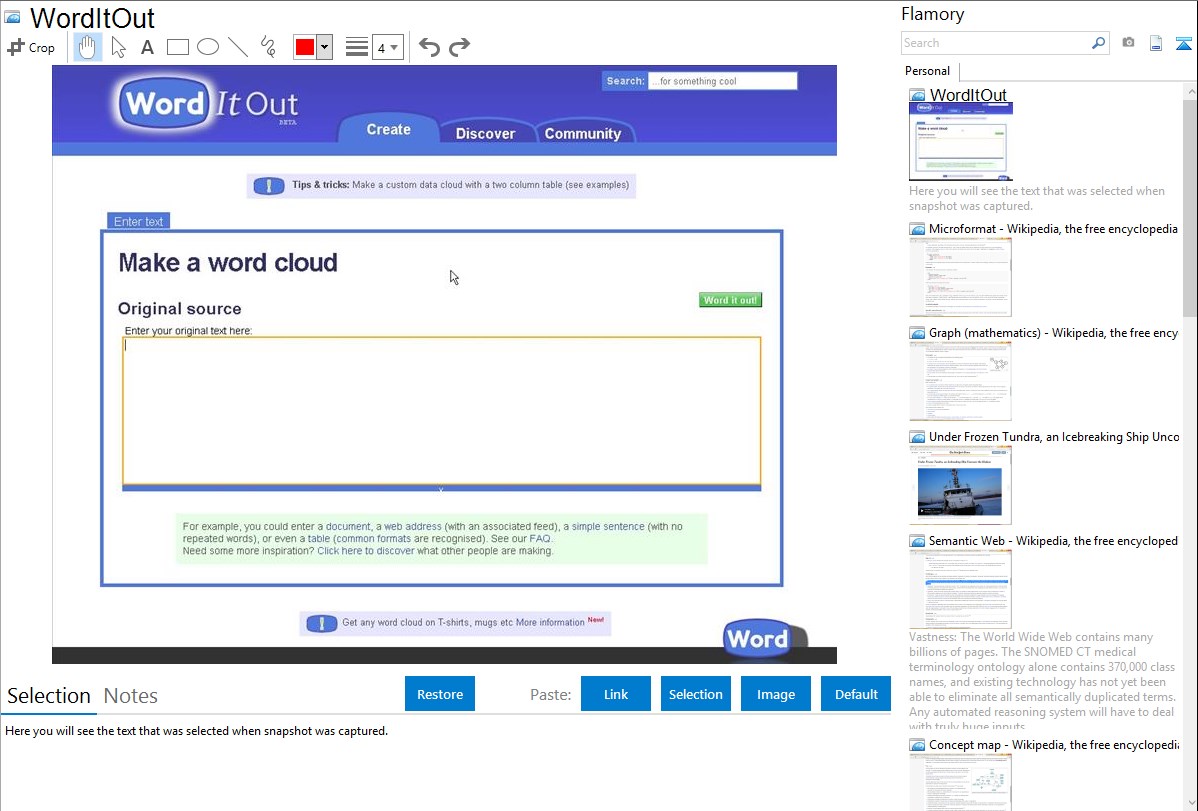The width and height of the screenshot is (1198, 811).
Task: Click the Restore button
Action: tap(440, 694)
